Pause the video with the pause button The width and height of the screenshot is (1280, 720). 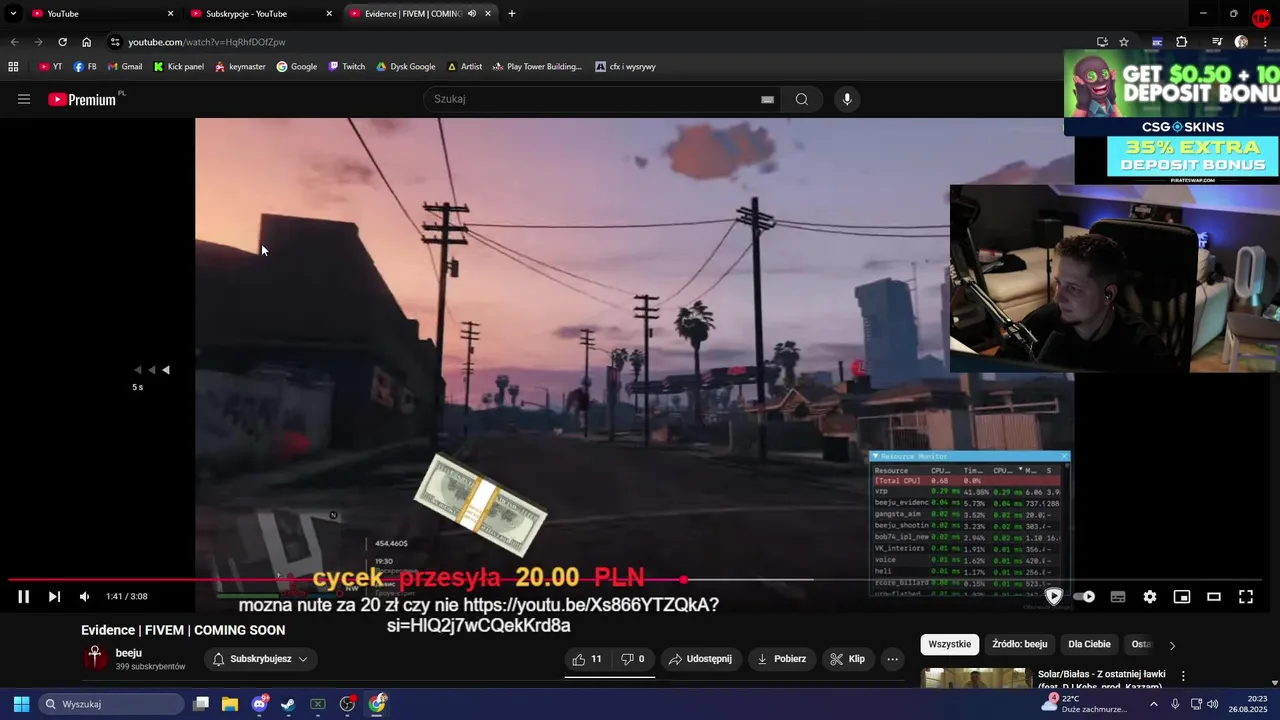tap(23, 597)
